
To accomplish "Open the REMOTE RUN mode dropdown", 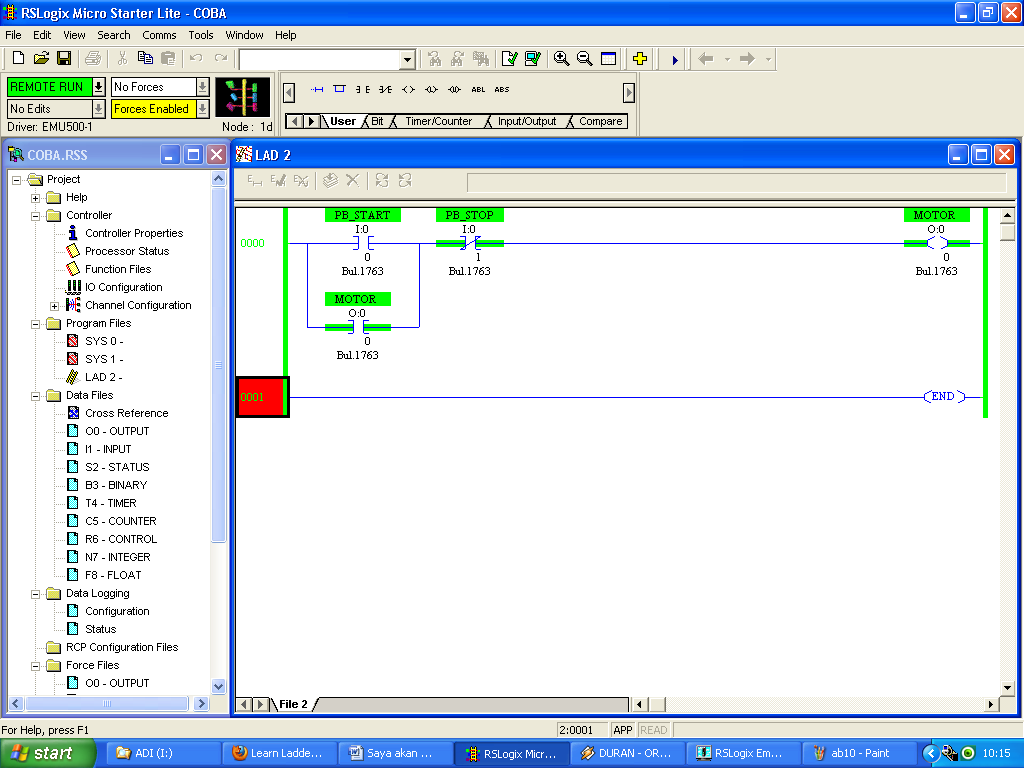I will pyautogui.click(x=97, y=86).
